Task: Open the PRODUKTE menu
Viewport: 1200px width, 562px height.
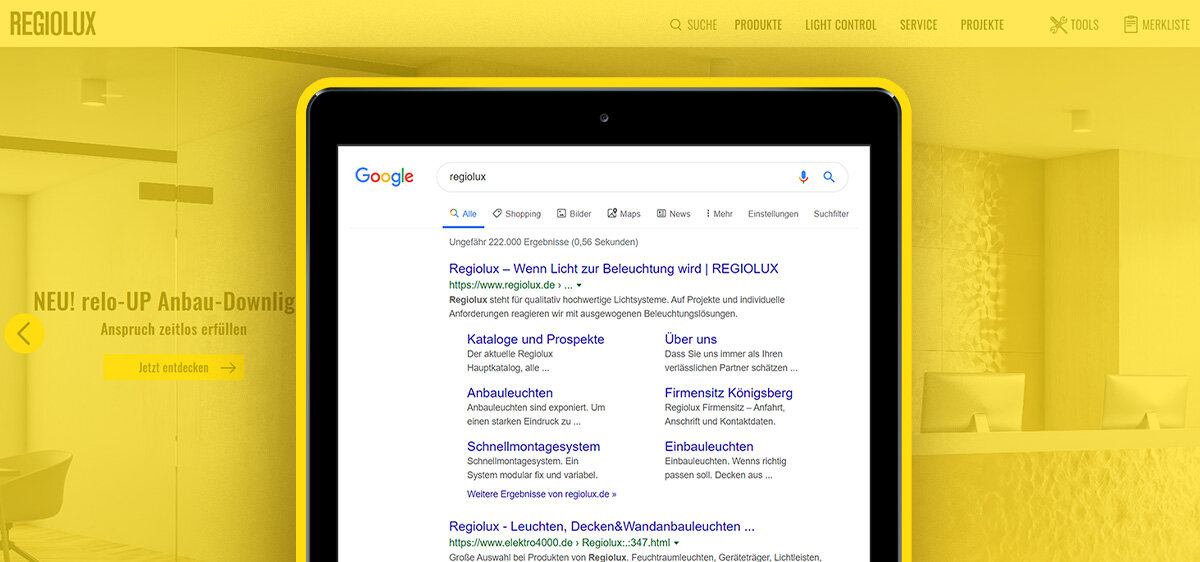Action: point(758,25)
